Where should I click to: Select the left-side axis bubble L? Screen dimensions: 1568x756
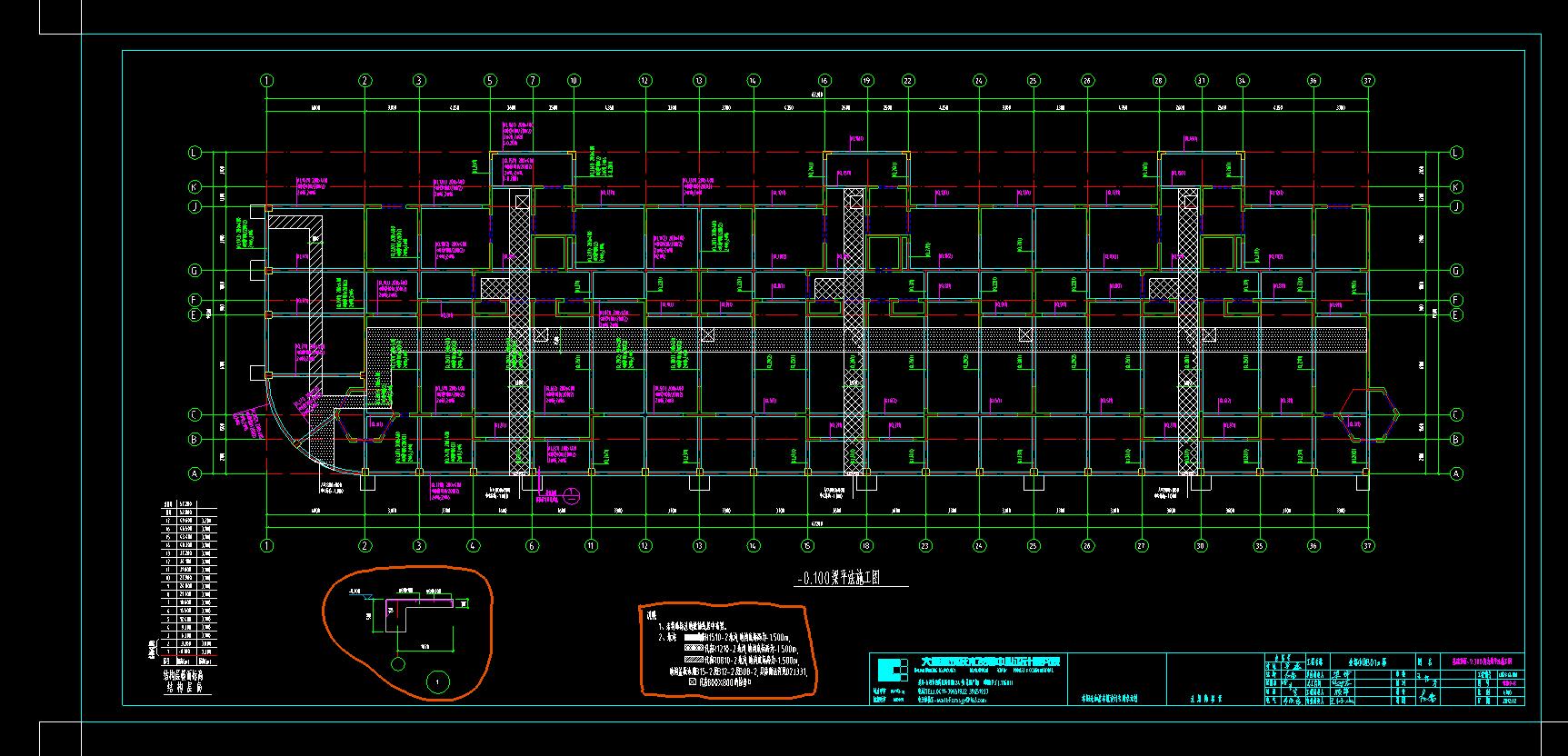194,153
